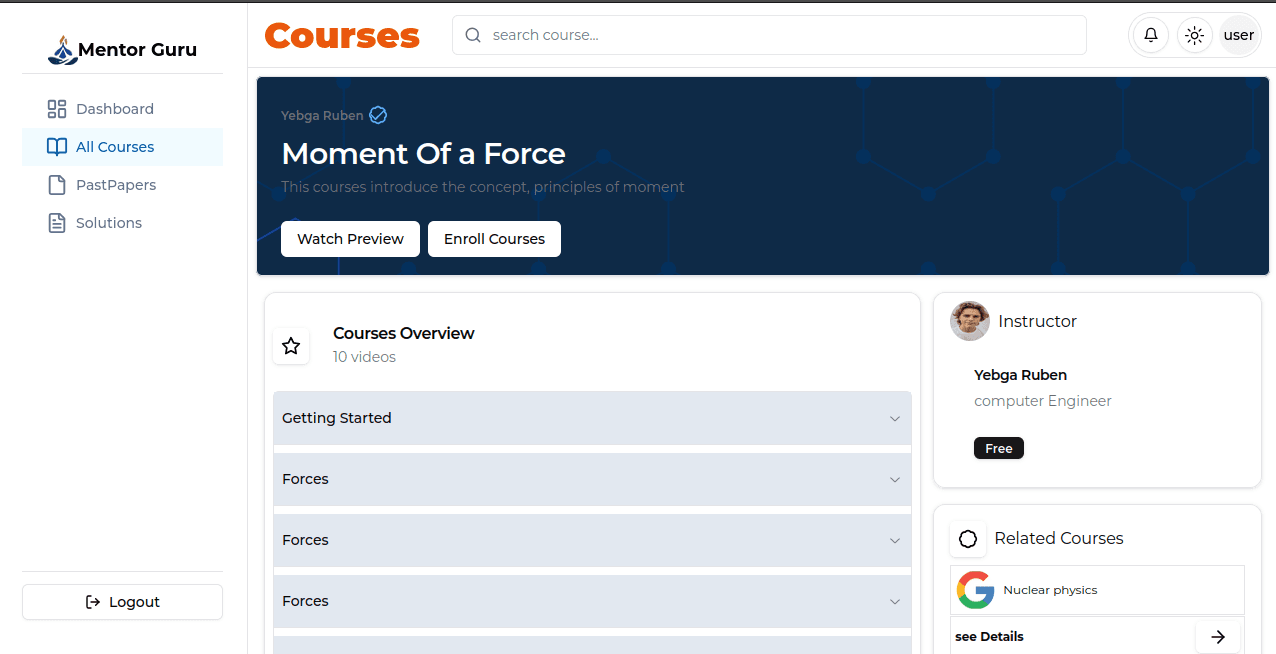Click the search course input field

coord(769,35)
